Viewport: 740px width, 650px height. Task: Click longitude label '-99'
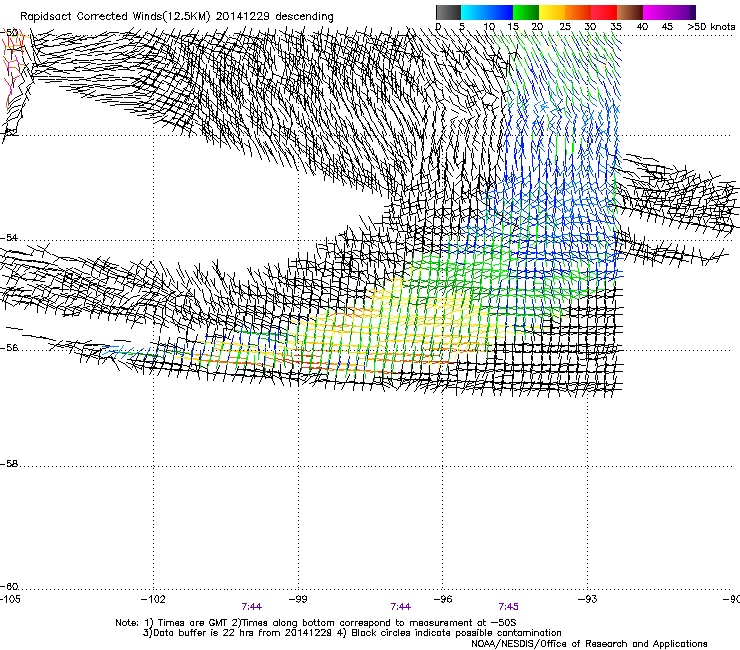[x=298, y=599]
